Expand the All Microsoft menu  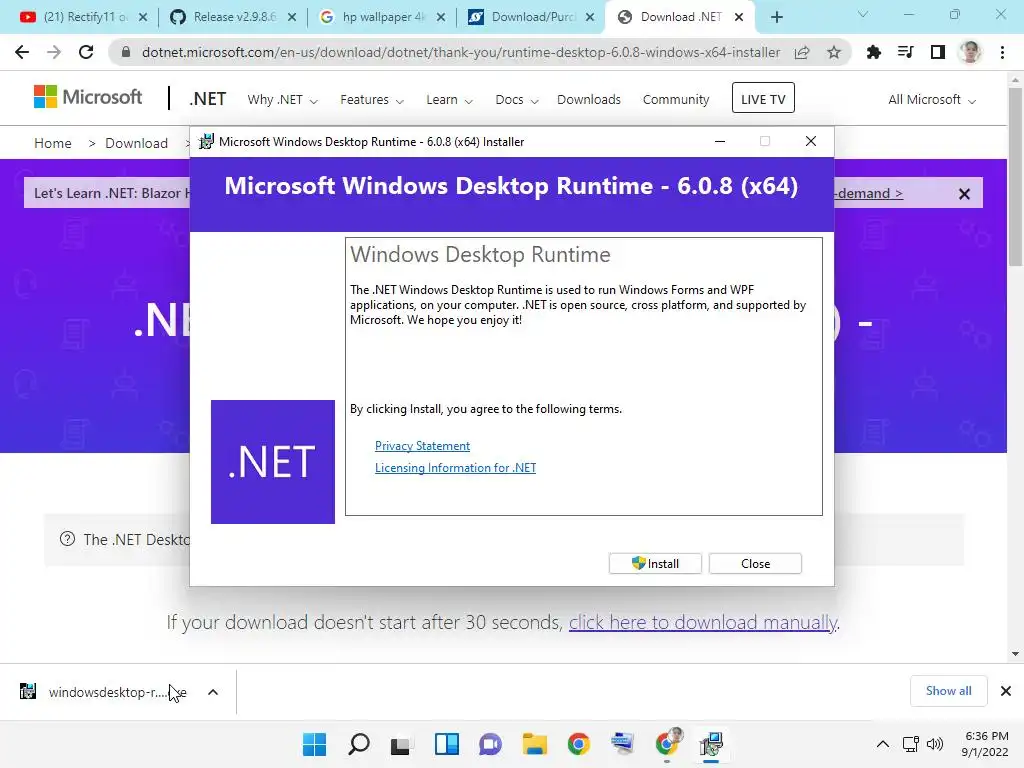point(932,100)
